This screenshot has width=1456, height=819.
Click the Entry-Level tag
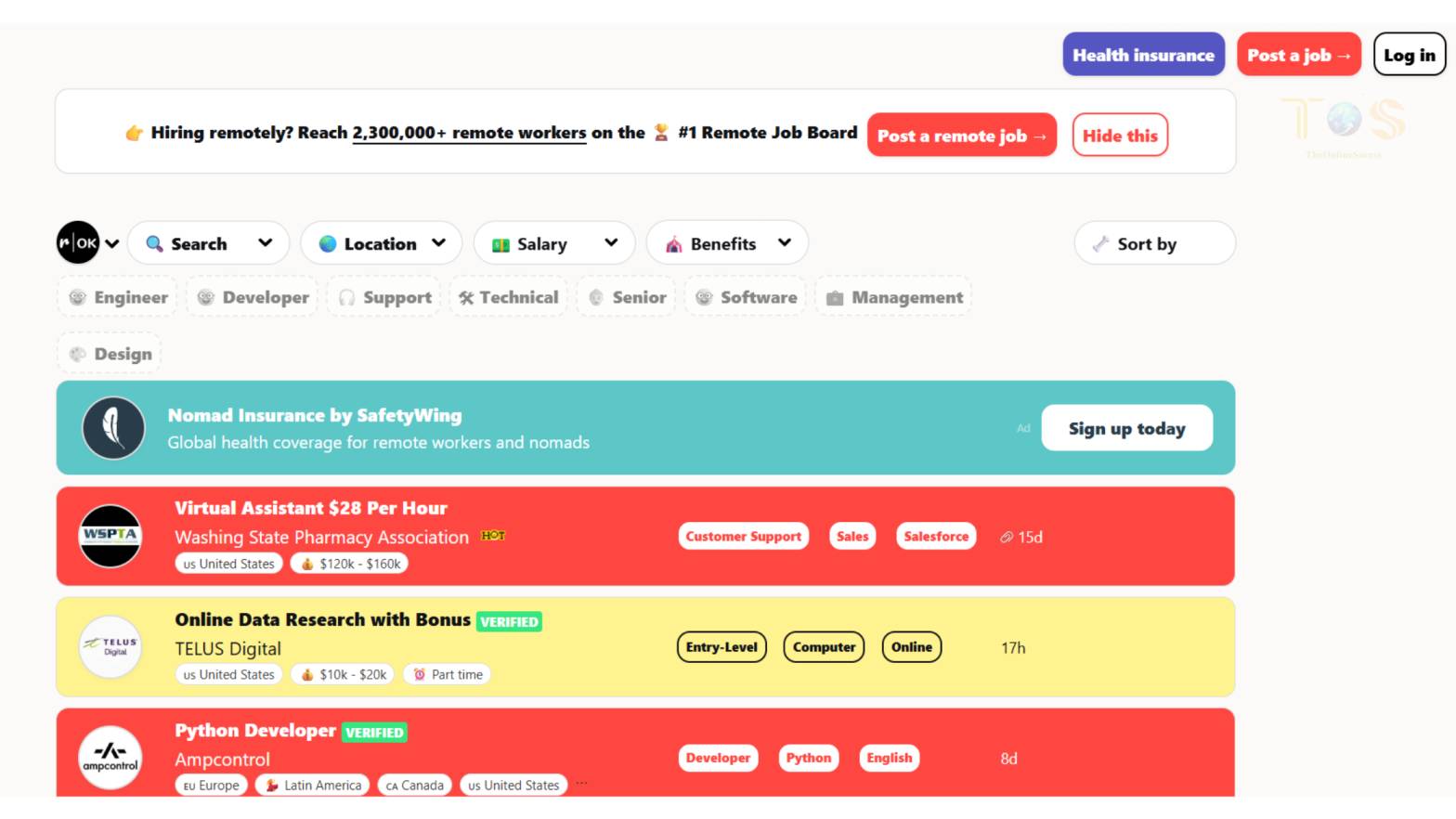pyautogui.click(x=721, y=647)
